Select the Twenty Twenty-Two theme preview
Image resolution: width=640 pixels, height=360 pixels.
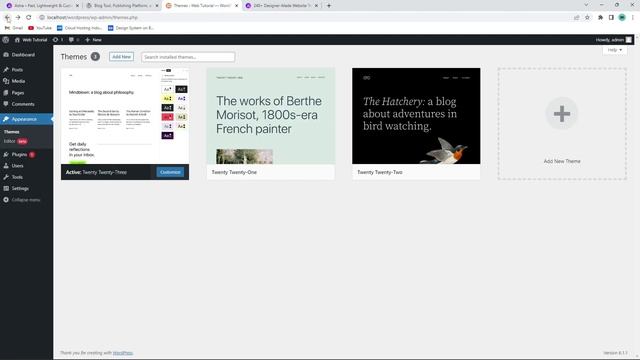[416, 116]
